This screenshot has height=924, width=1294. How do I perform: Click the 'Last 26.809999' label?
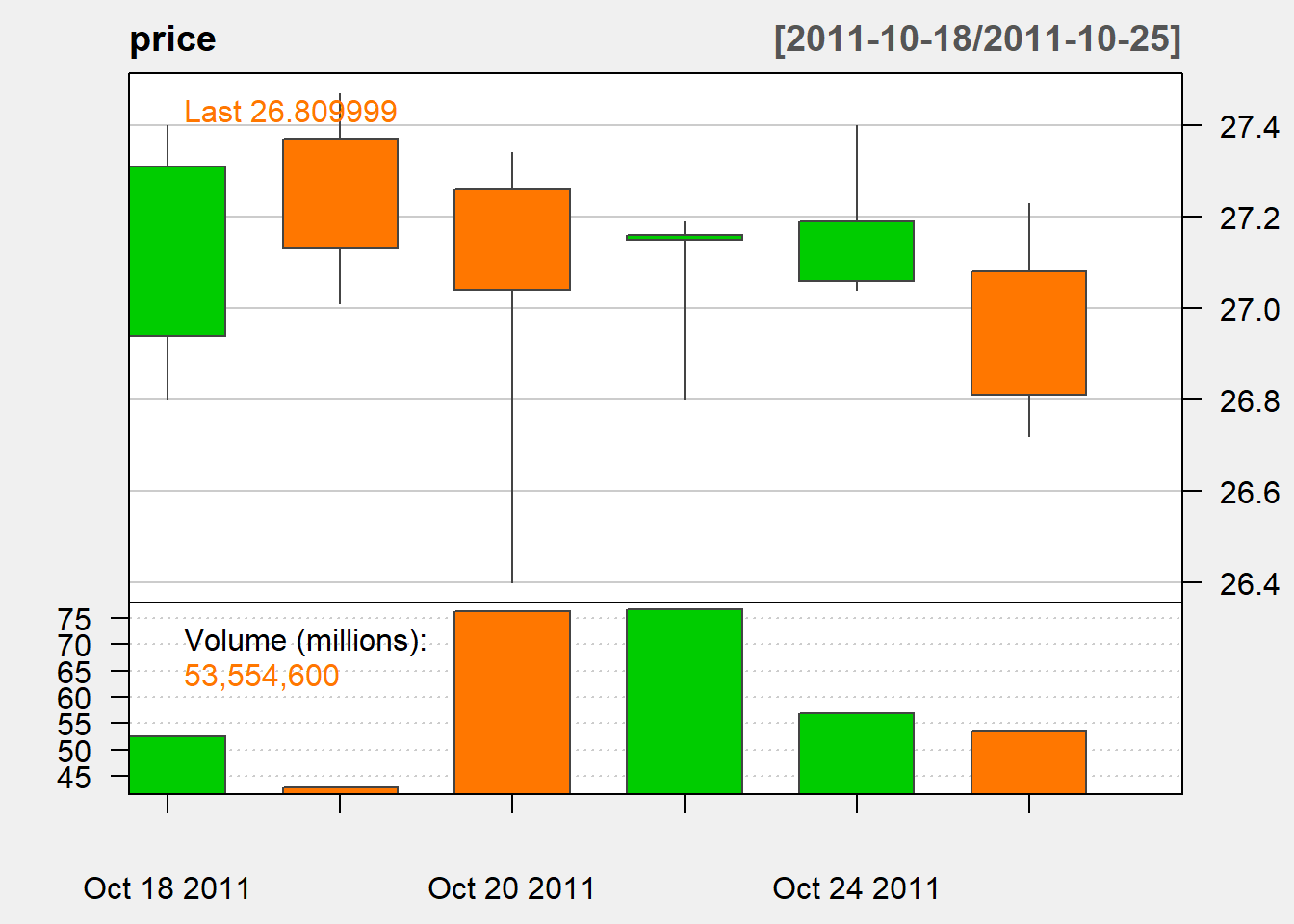[291, 112]
